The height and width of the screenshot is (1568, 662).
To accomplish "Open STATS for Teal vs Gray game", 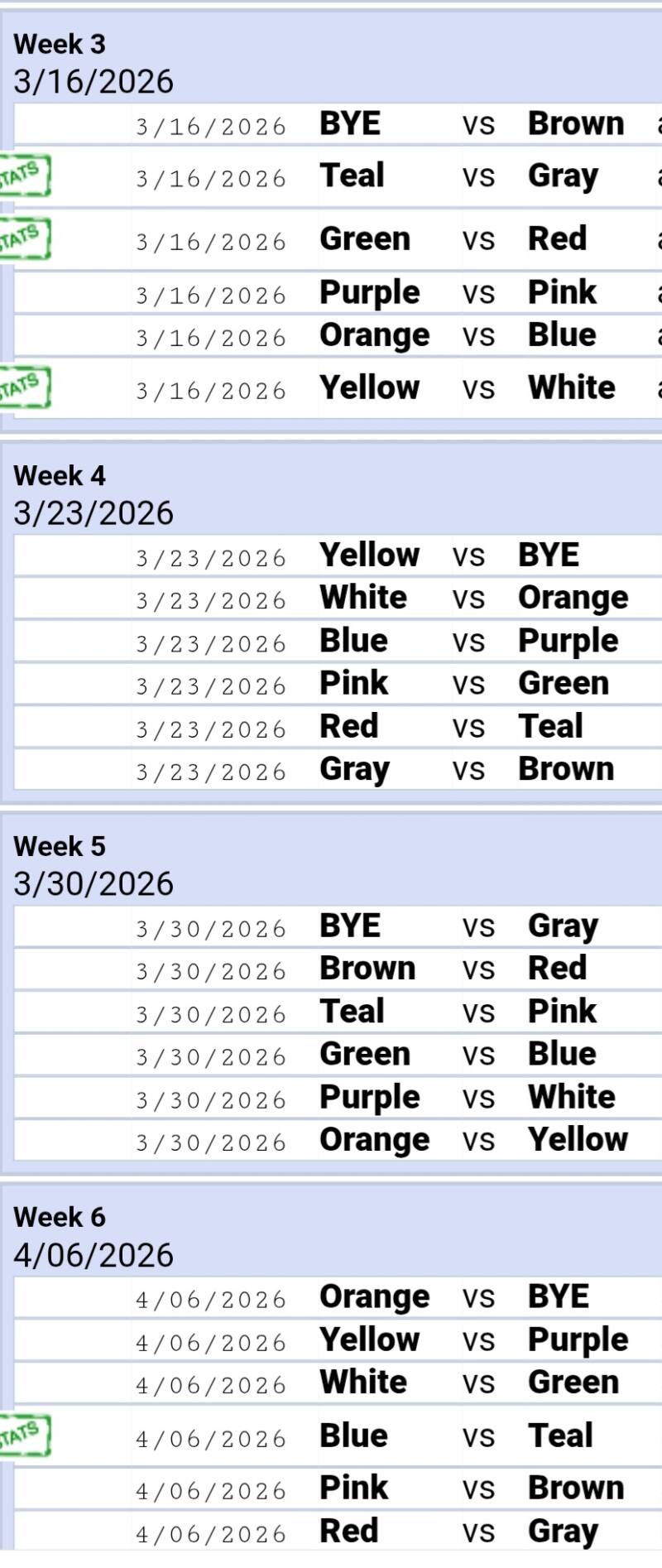I will [x=23, y=176].
